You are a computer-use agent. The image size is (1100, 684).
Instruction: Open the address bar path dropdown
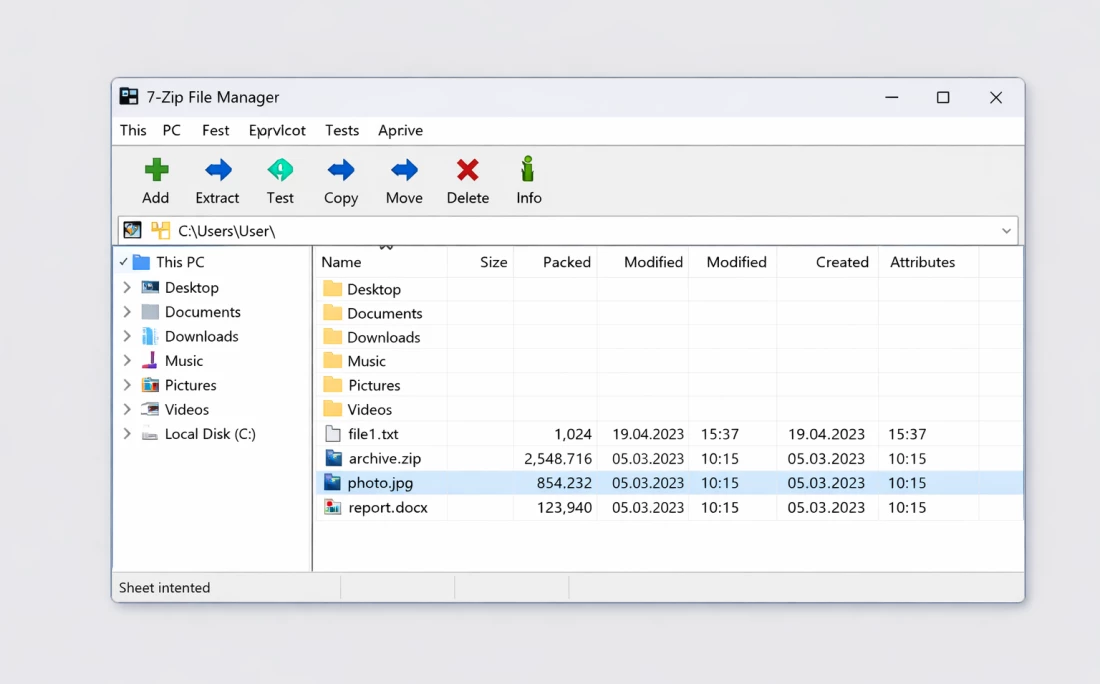1006,231
